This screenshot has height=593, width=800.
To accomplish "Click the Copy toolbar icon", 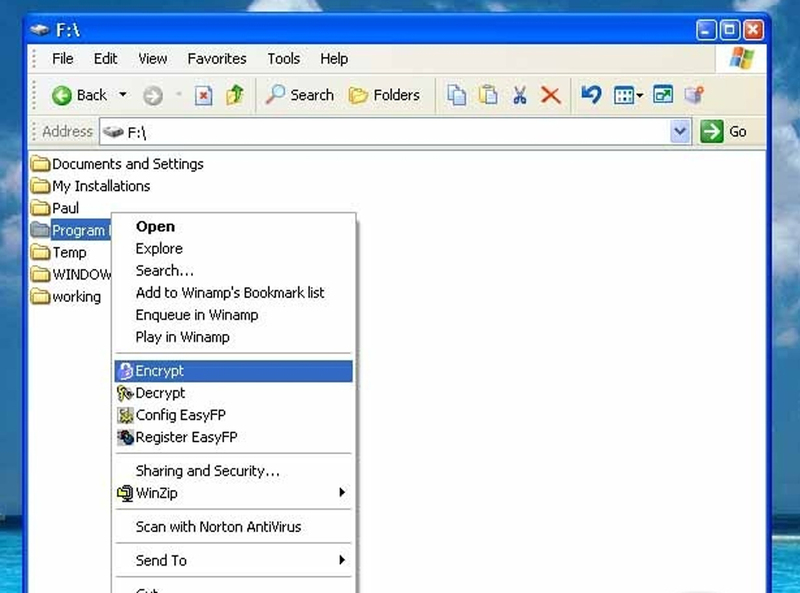I will pos(457,95).
